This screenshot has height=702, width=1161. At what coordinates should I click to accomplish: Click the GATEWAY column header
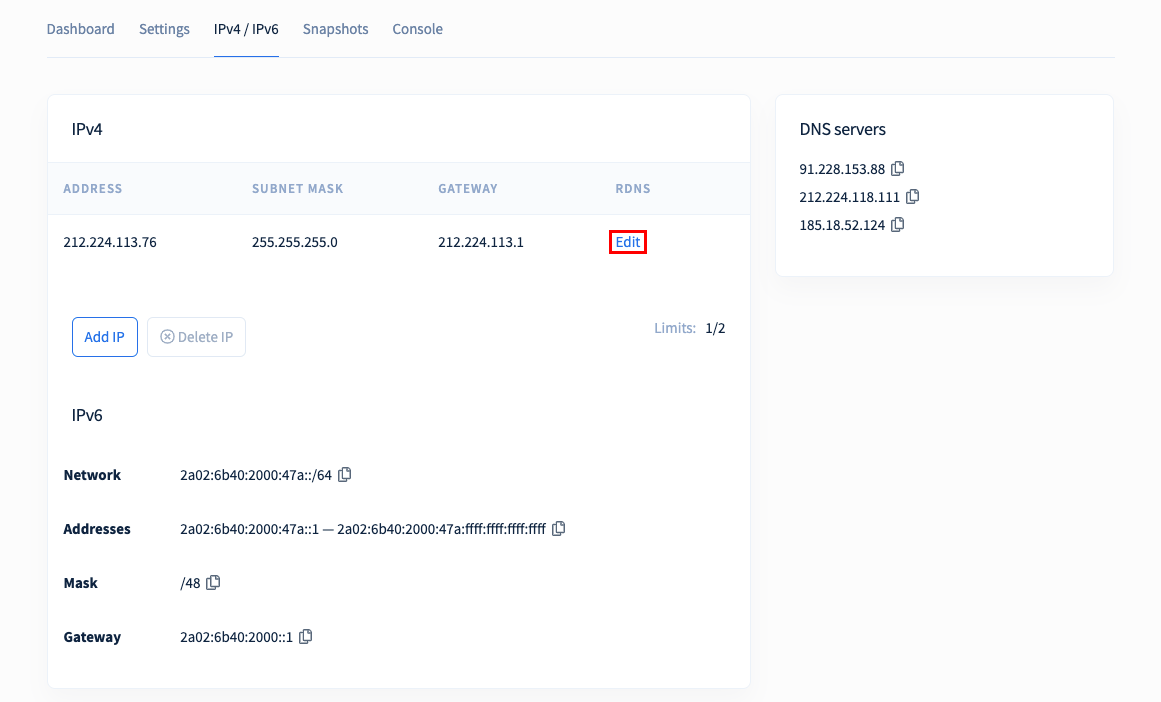(468, 189)
